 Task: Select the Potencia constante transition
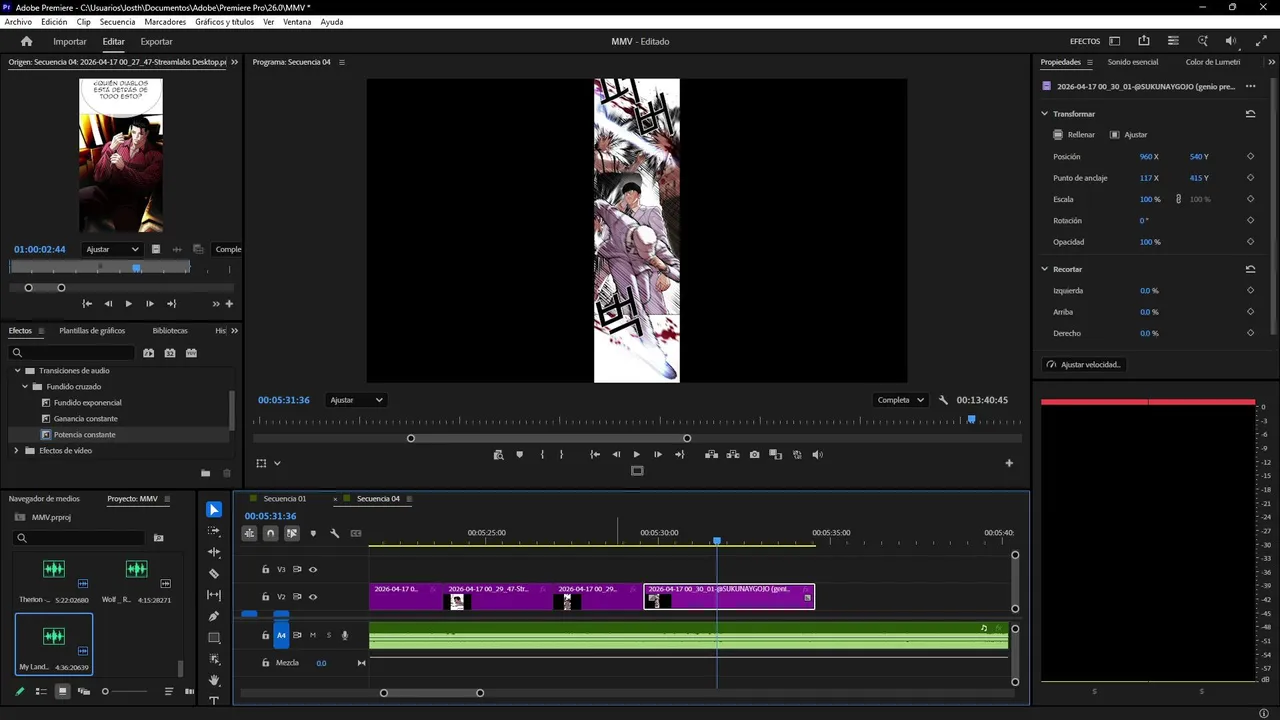click(85, 435)
